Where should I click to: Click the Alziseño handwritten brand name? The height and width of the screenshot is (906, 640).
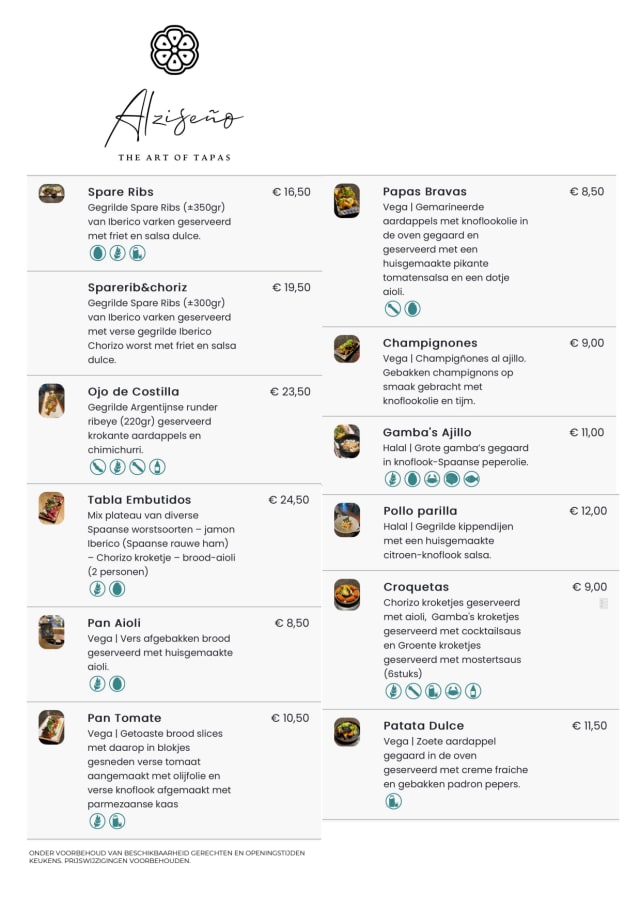tap(174, 120)
